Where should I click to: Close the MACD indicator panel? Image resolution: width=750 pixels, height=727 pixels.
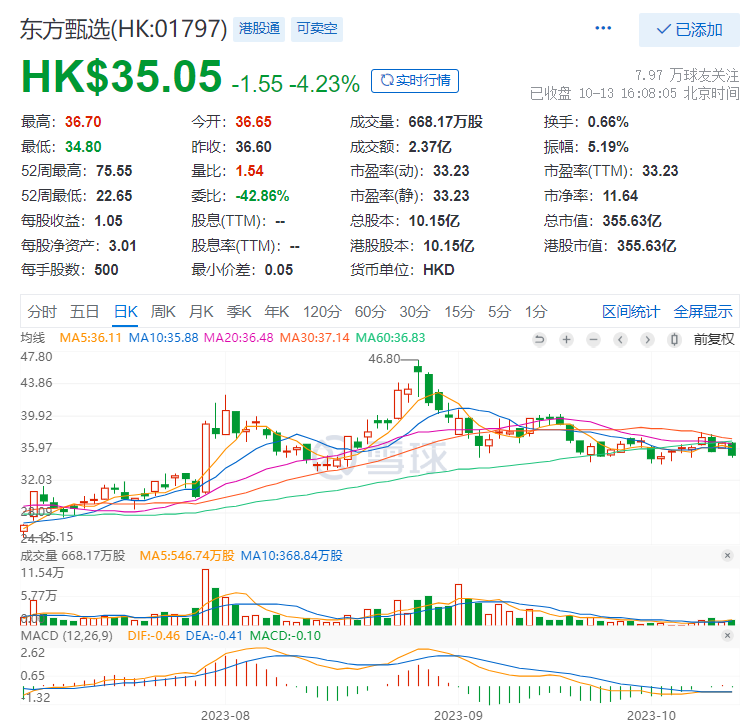728,636
